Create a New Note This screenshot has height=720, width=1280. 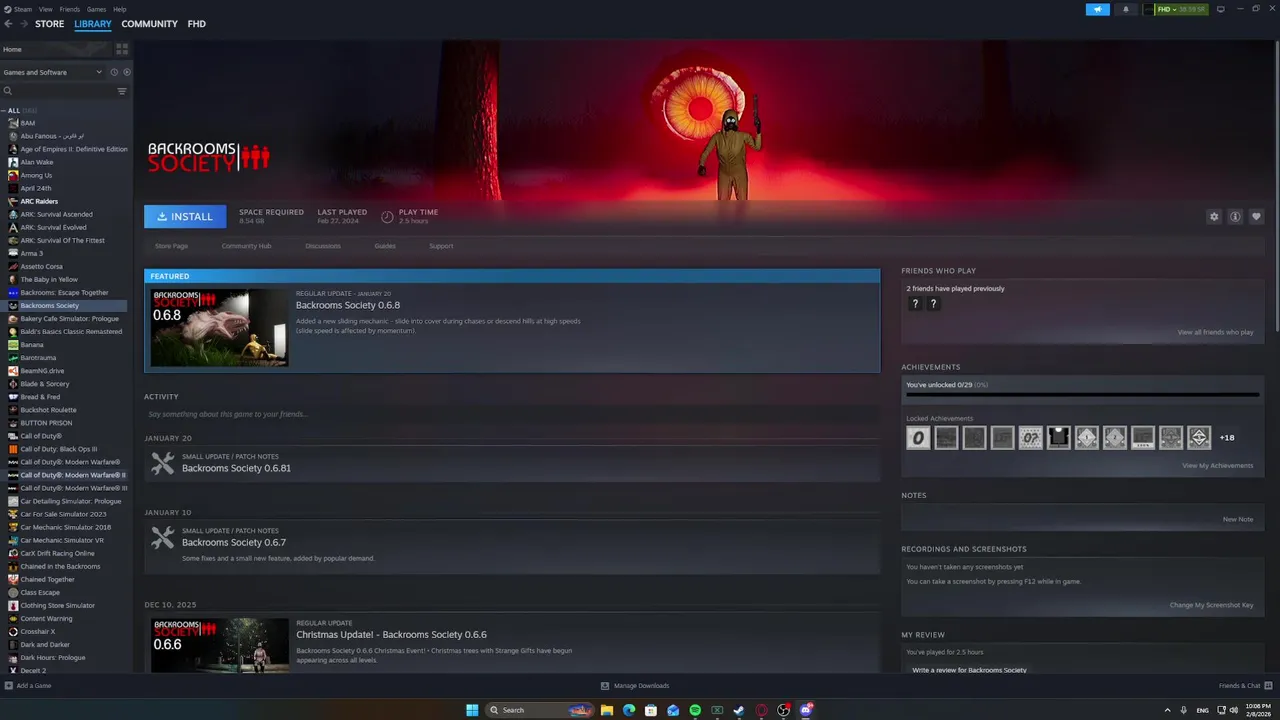coord(1238,519)
